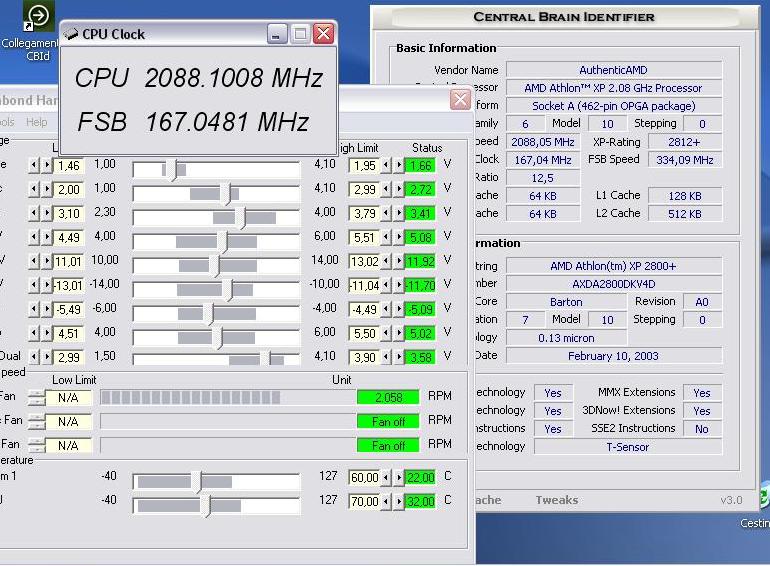
Task: Click the CPU 2088.1008 MHz readout
Action: [199, 78]
